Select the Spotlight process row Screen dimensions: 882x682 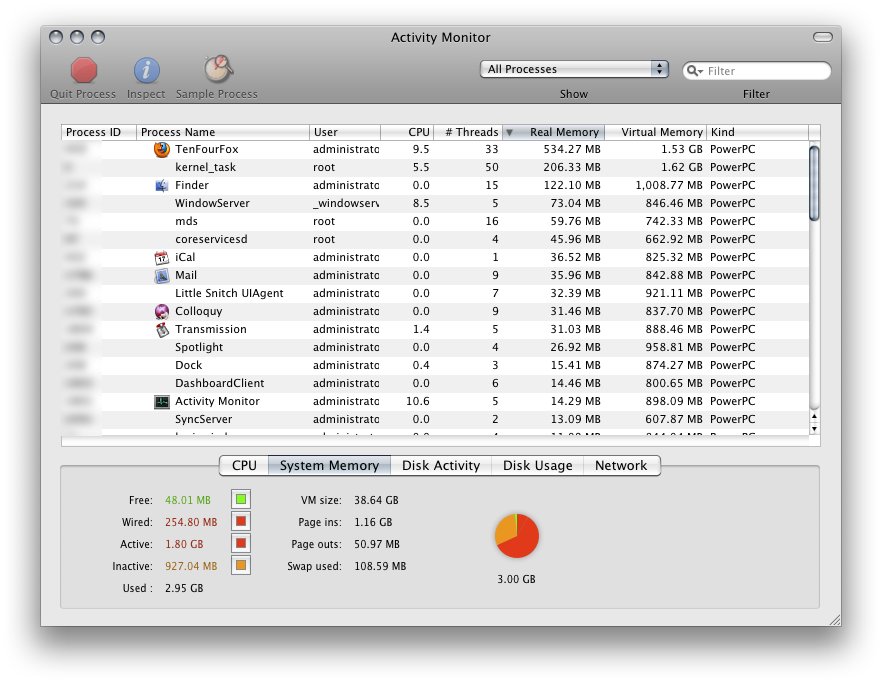(435, 348)
